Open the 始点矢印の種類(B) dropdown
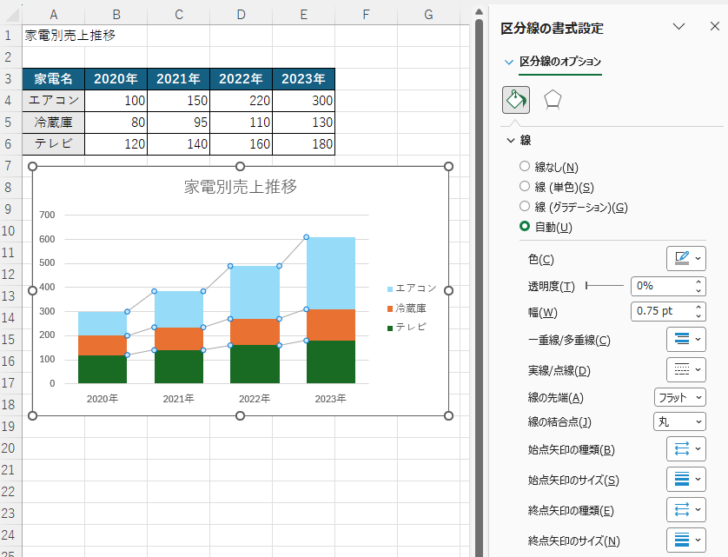 click(686, 449)
